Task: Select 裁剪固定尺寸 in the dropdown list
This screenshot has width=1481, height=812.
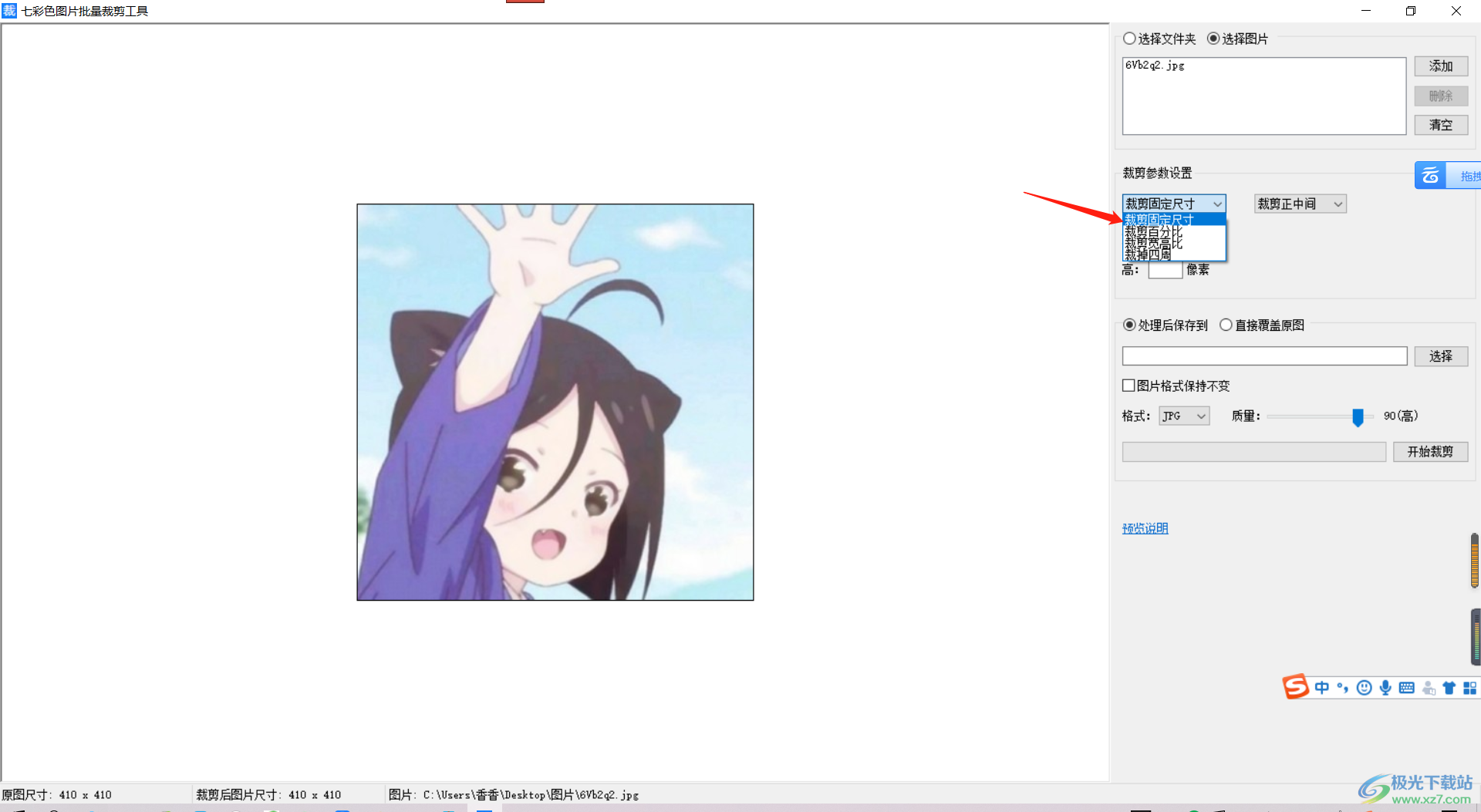Action: [1174, 220]
